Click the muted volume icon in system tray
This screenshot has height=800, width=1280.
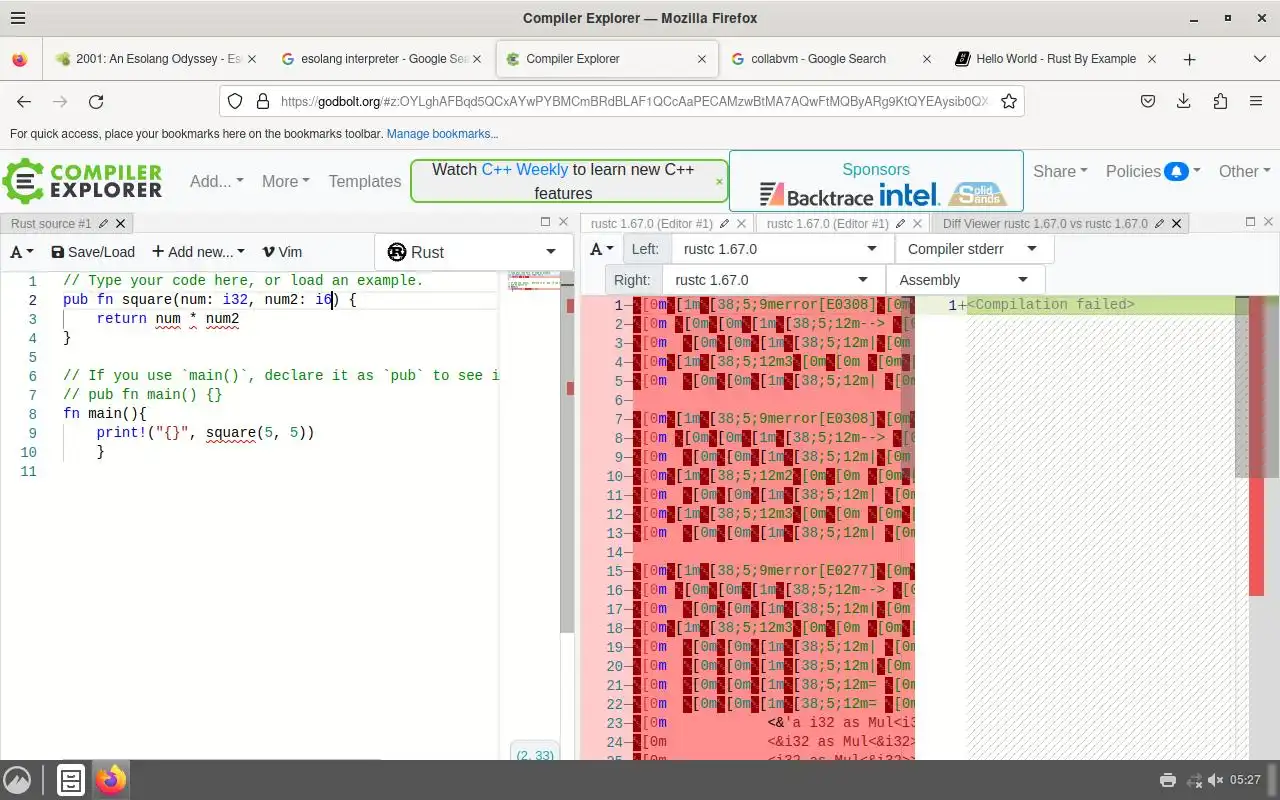(x=1215, y=780)
